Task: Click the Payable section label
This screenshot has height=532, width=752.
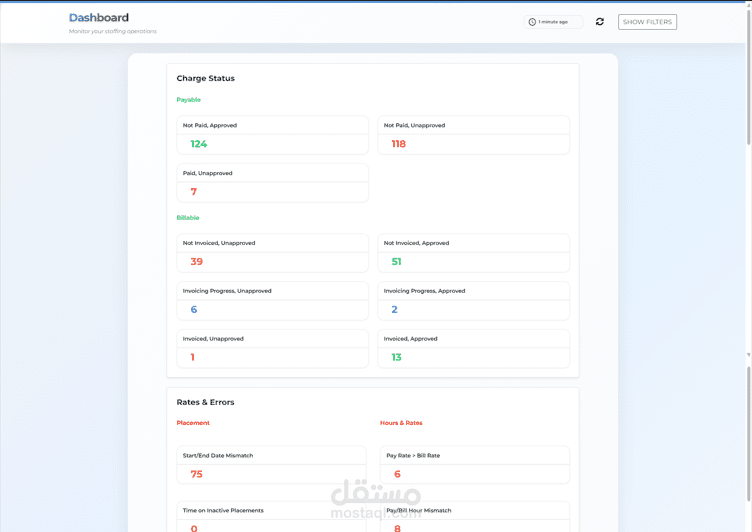Action: pos(188,100)
